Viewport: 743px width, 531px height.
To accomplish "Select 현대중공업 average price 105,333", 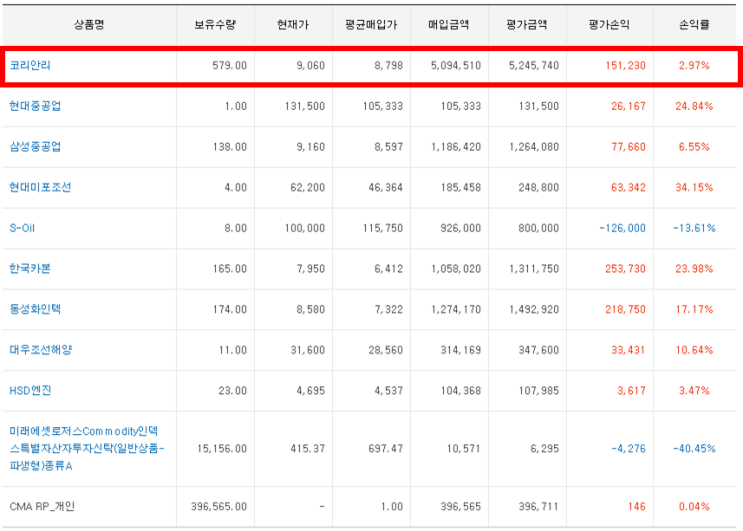I will click(383, 107).
